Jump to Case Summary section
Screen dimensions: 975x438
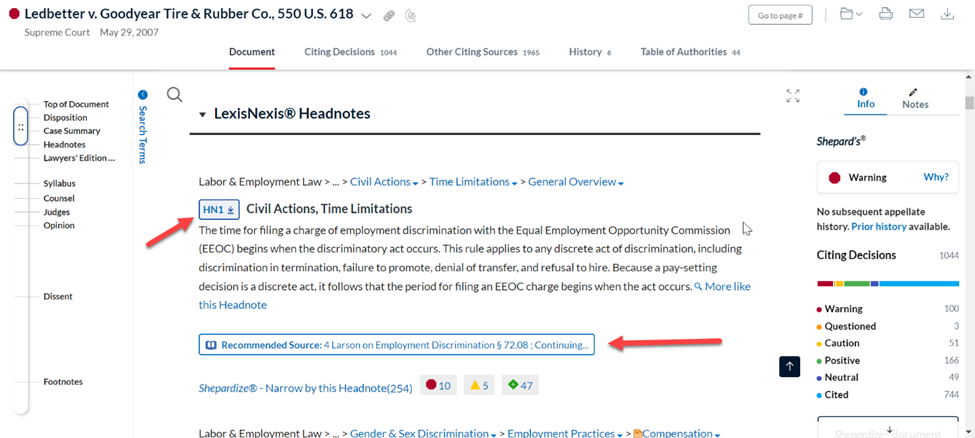click(72, 131)
